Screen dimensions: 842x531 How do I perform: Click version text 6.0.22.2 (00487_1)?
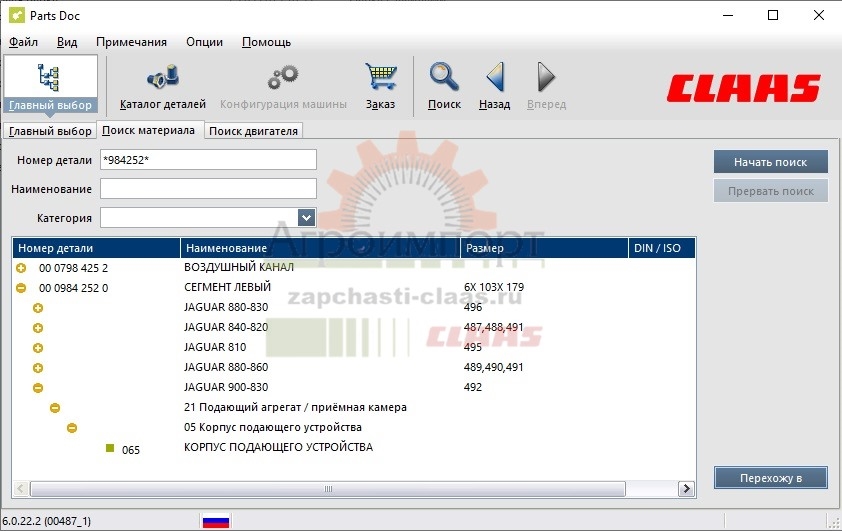(x=46, y=521)
